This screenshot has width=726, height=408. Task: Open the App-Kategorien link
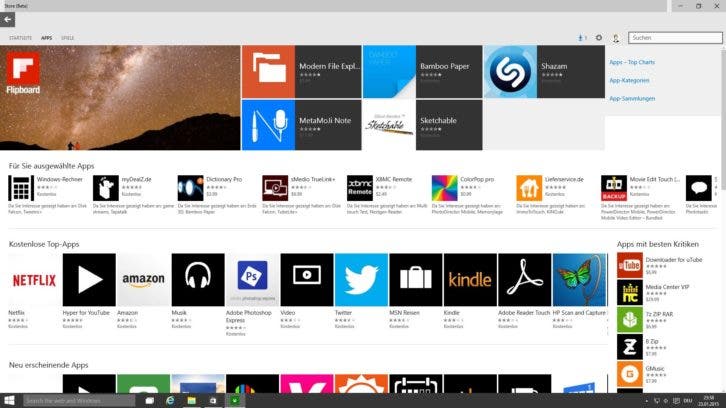tap(629, 80)
